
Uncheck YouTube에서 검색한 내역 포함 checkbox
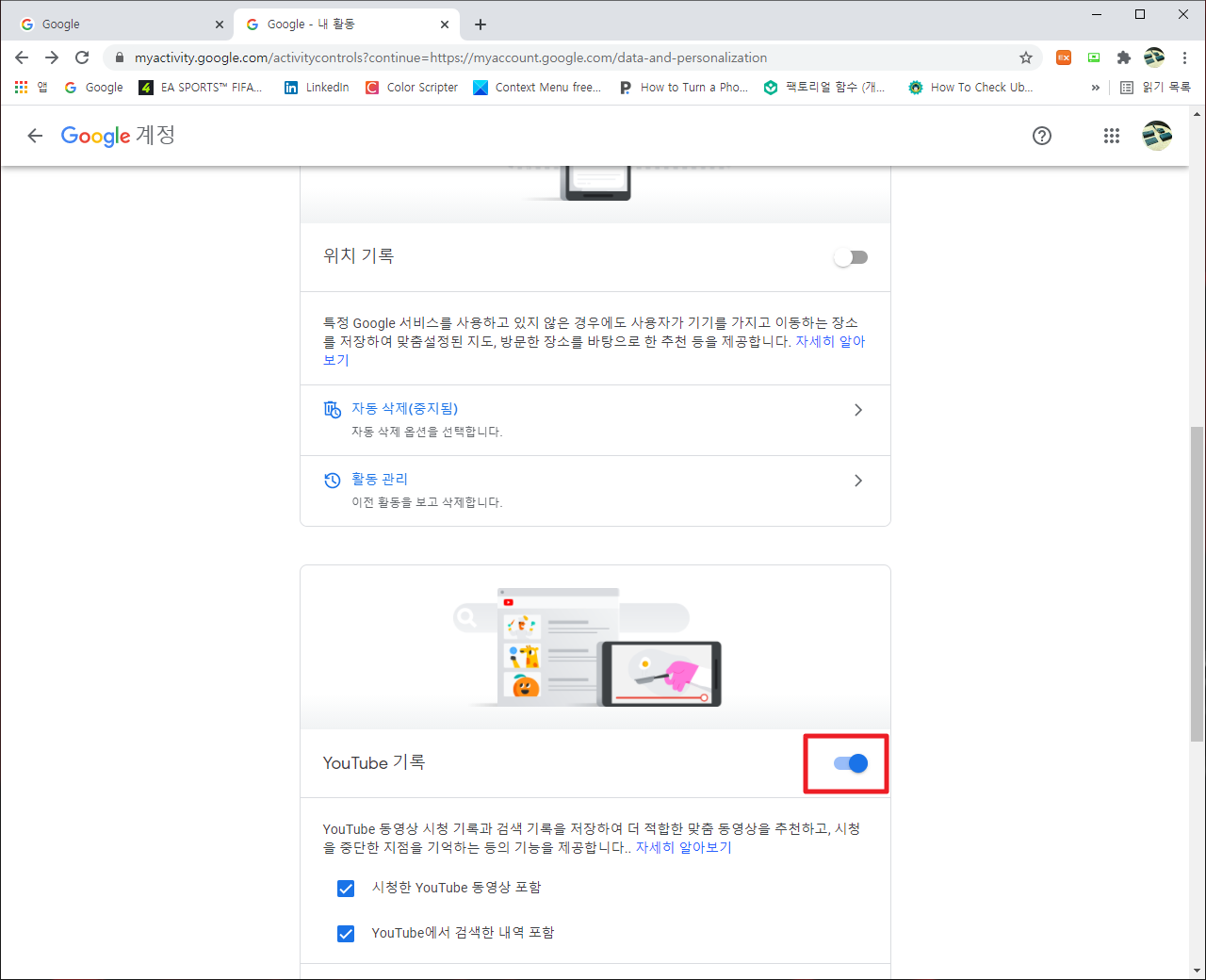[346, 934]
